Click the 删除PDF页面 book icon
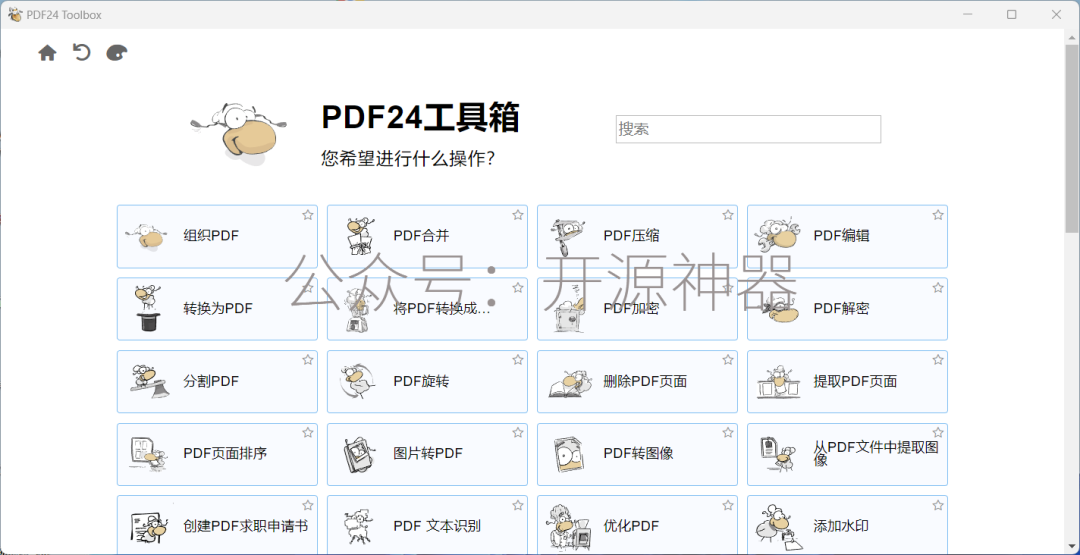 [570, 383]
